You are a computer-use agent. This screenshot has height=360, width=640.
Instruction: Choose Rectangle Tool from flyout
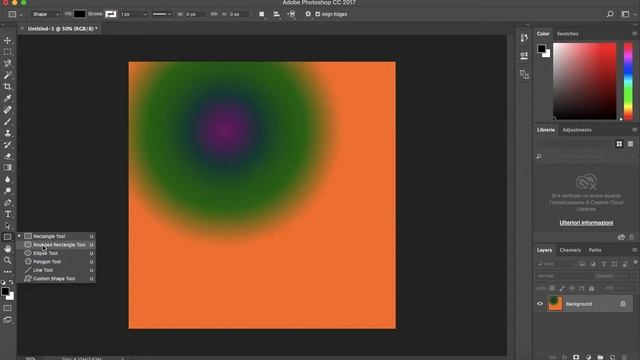click(56, 236)
